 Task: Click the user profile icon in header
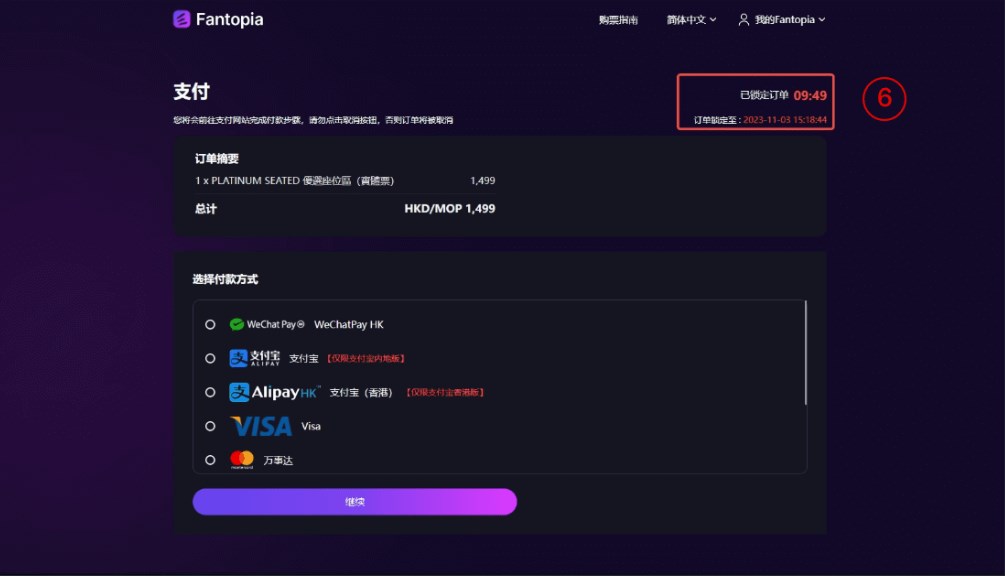point(743,20)
